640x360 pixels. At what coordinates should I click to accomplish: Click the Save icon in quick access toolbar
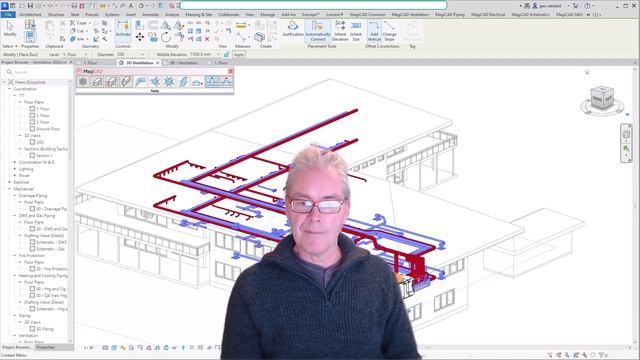pos(30,6)
